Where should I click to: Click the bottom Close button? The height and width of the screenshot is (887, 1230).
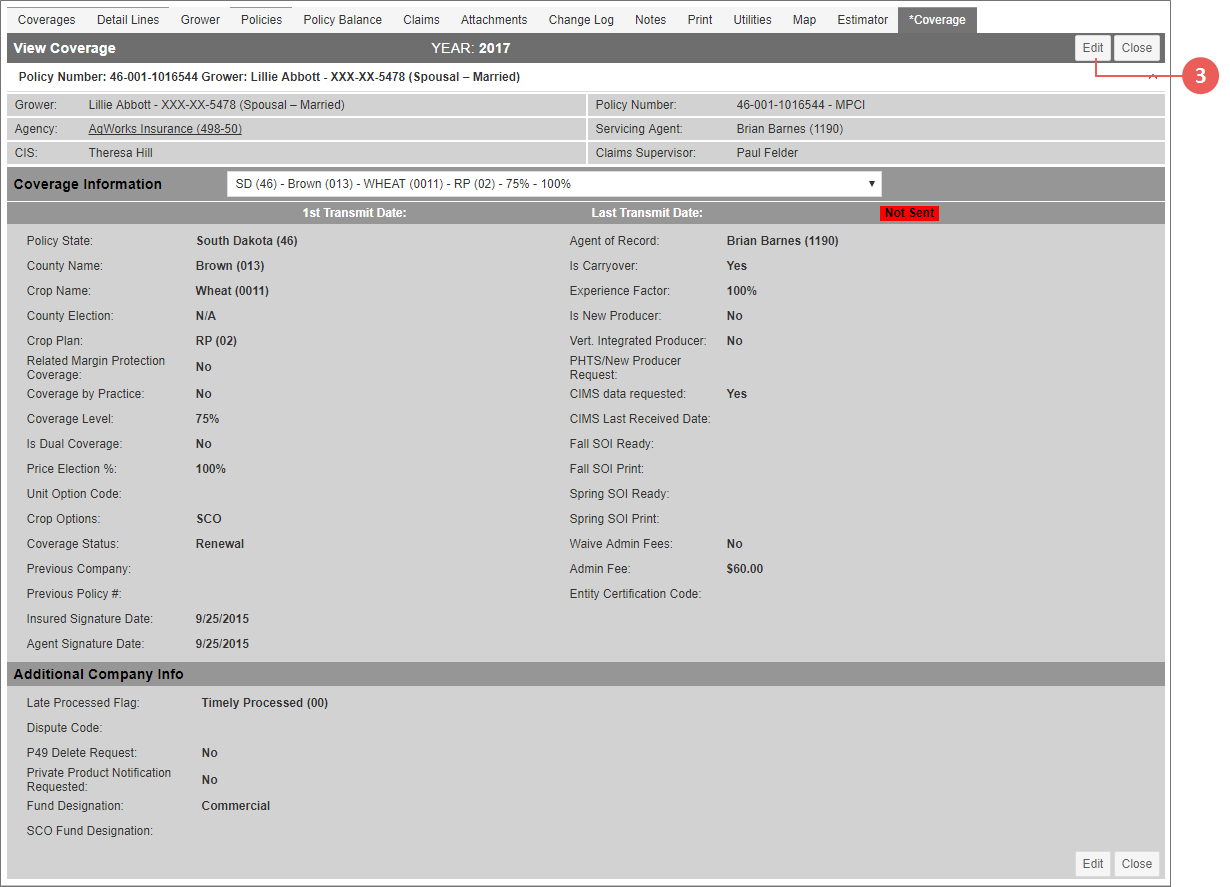point(1137,864)
